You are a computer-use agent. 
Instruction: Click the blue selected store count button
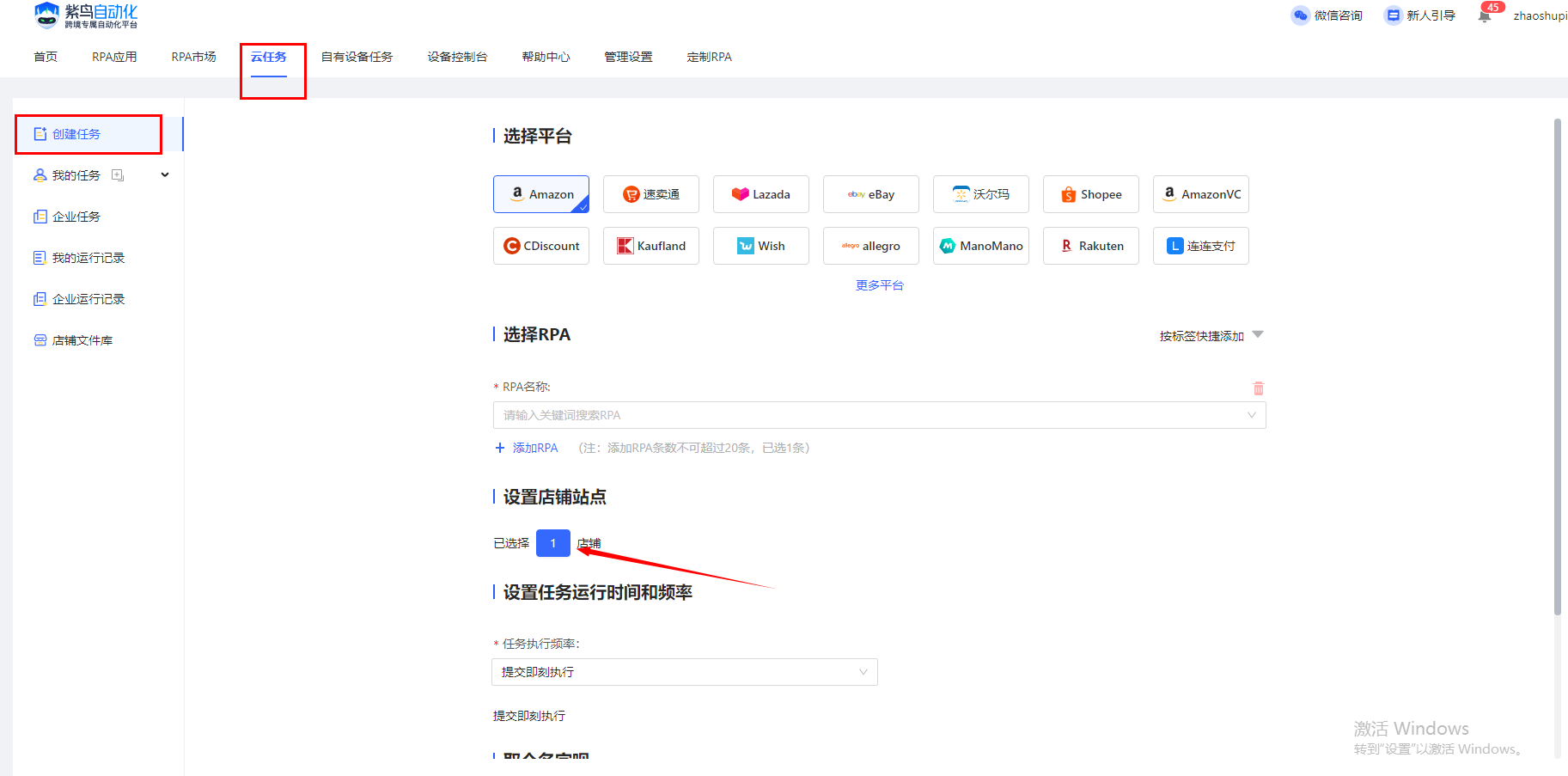click(553, 543)
